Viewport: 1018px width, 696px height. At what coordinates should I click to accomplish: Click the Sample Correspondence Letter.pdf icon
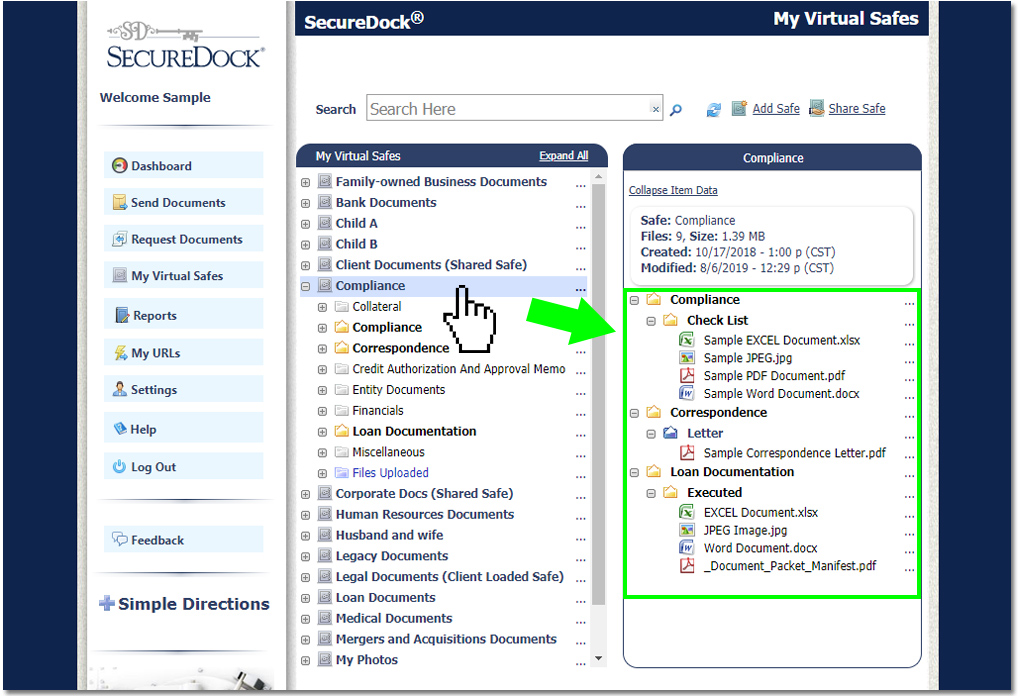click(x=687, y=453)
